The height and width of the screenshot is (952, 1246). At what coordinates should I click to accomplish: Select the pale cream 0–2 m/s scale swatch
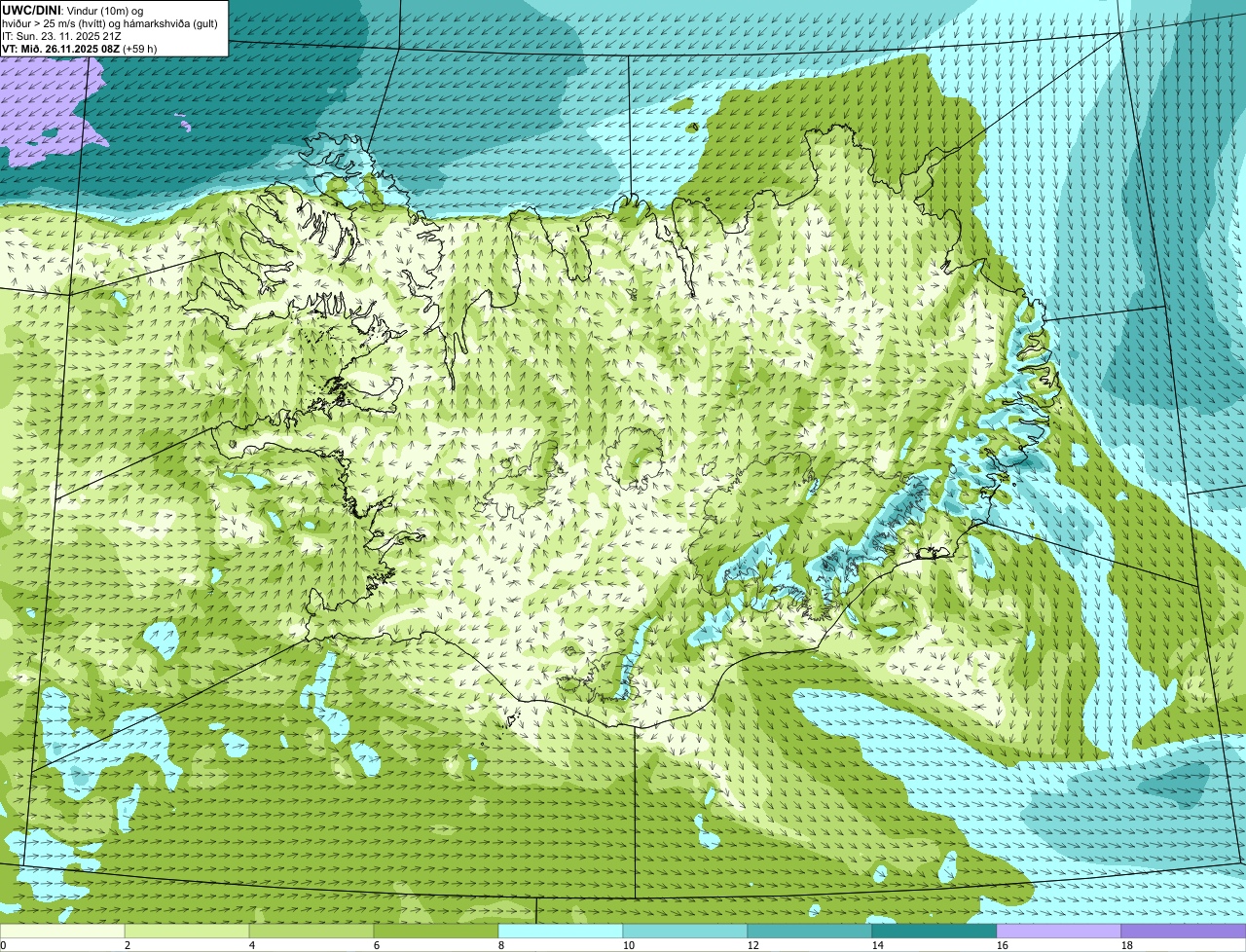point(62,932)
